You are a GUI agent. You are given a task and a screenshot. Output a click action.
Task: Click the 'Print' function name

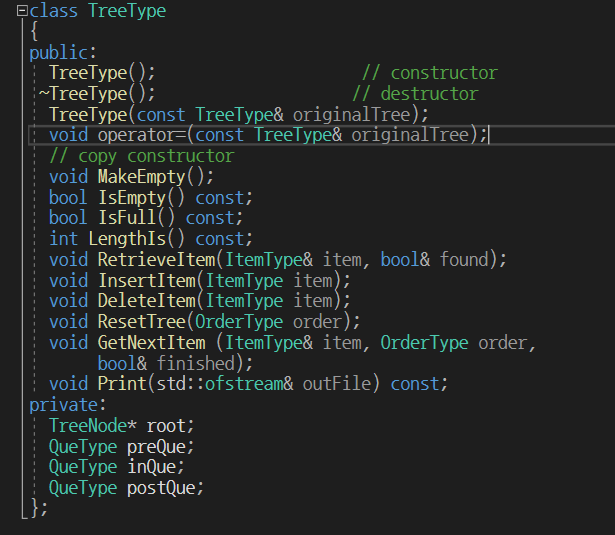[x=122, y=384]
